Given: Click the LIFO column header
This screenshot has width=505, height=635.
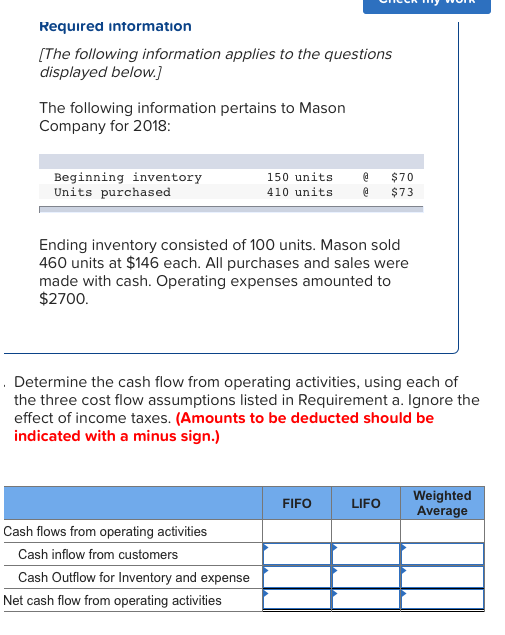Looking at the screenshot, I should pos(366,503).
